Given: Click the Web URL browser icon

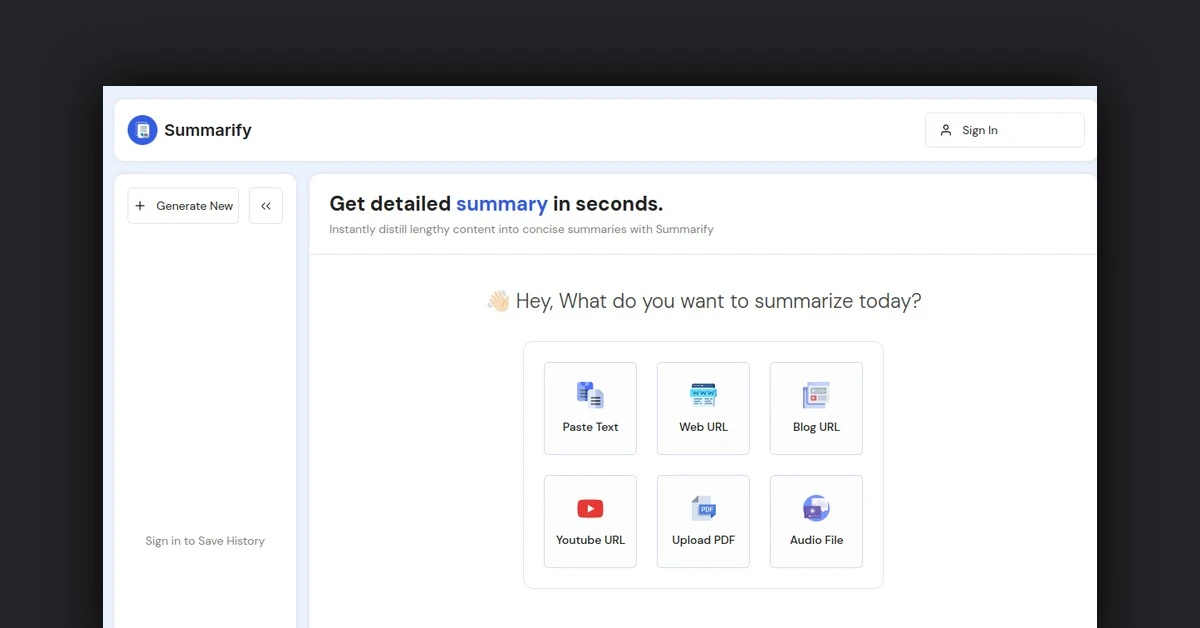Looking at the screenshot, I should 703,395.
